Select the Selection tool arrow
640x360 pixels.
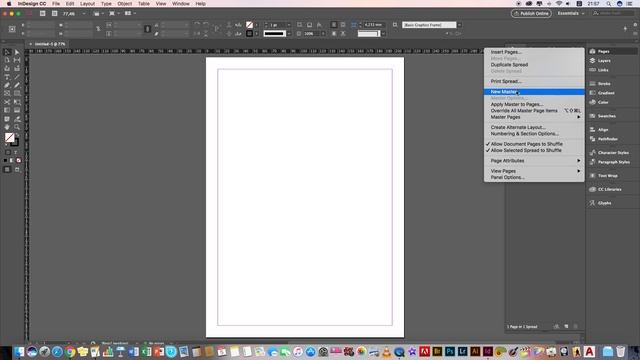click(x=7, y=52)
